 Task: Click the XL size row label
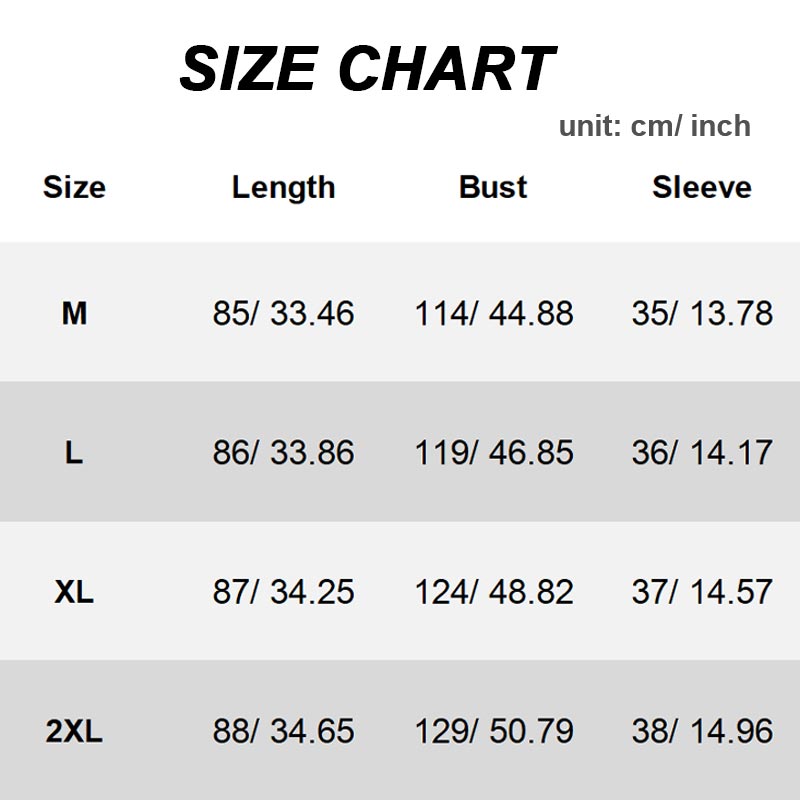click(x=74, y=592)
